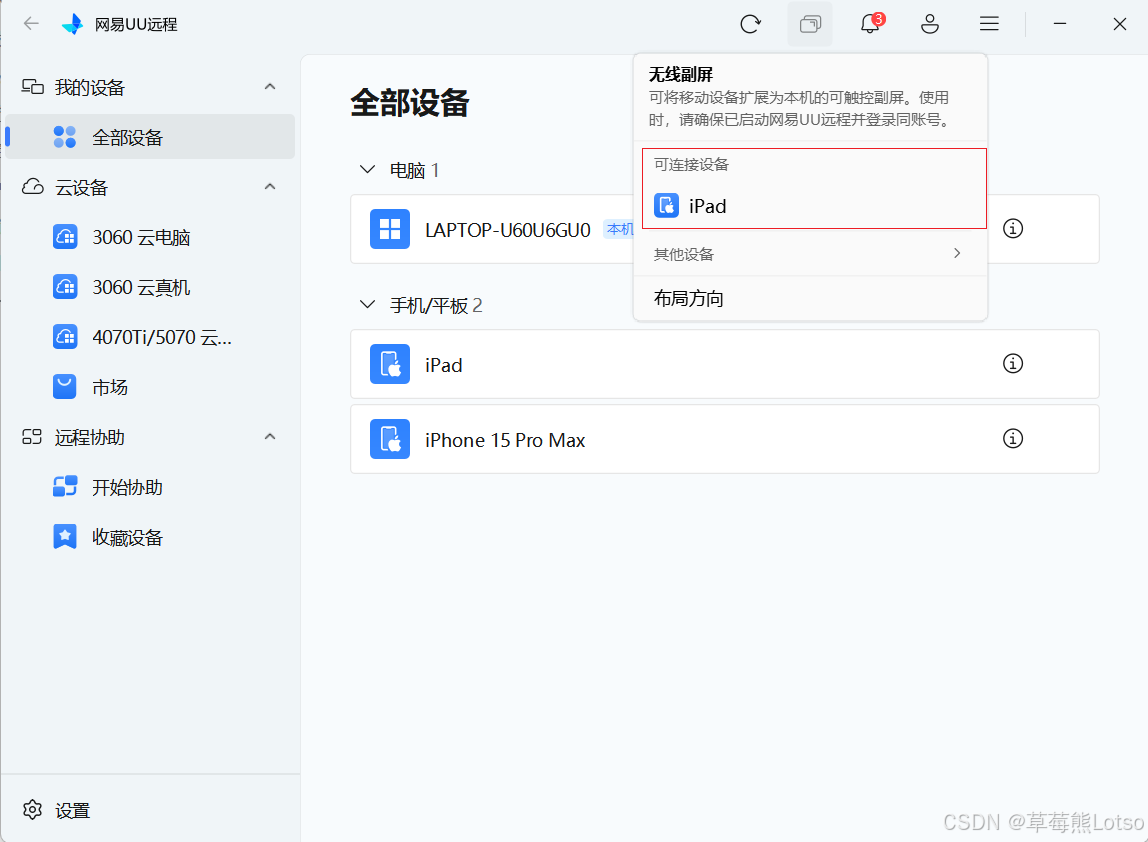Open 市场 in sidebar
1148x842 pixels.
pyautogui.click(x=150, y=387)
